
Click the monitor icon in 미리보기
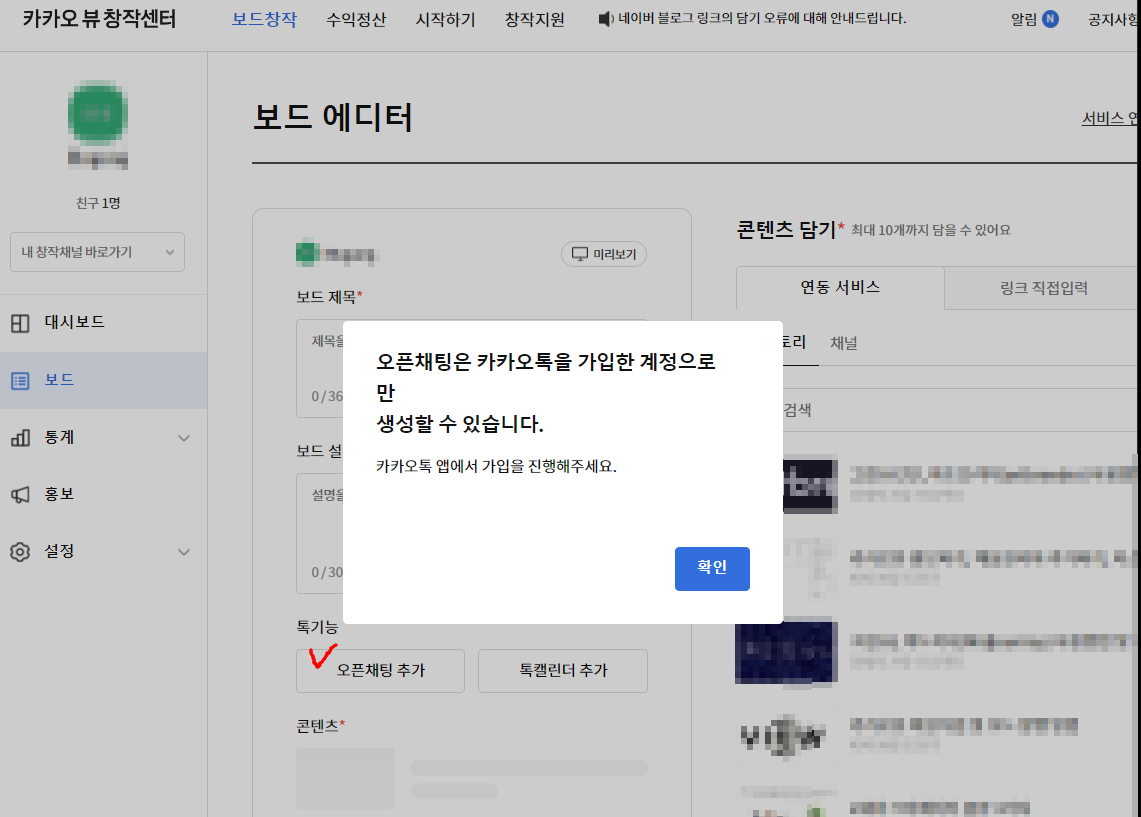[580, 254]
